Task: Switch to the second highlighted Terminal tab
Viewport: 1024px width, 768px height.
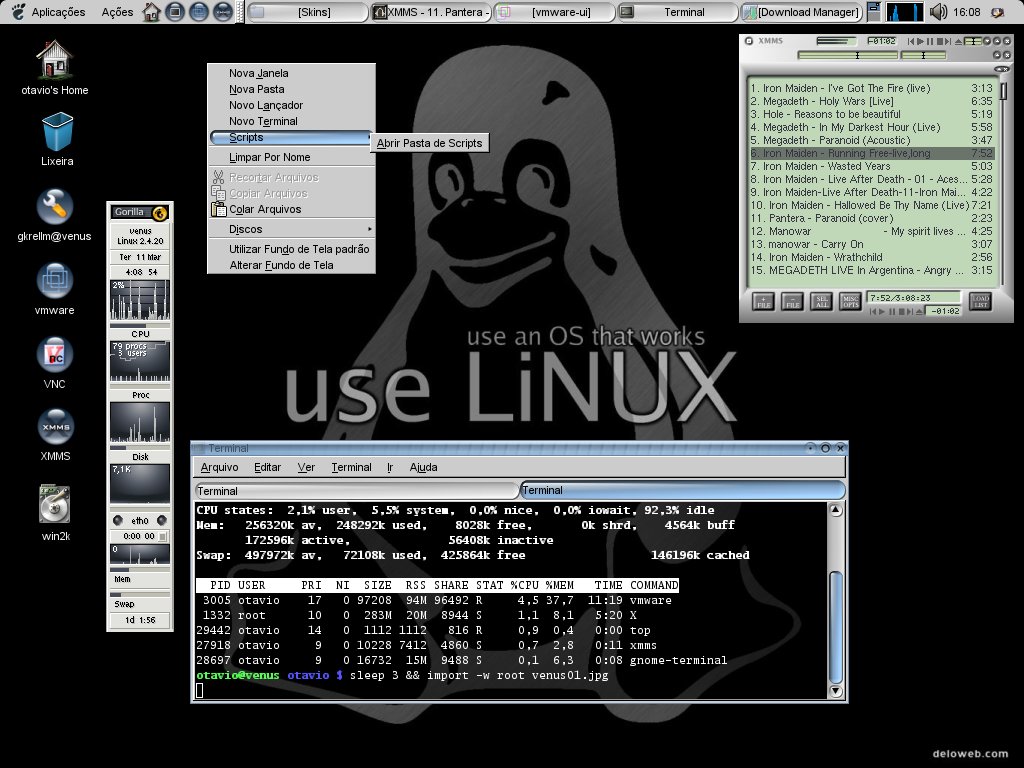Action: click(682, 490)
